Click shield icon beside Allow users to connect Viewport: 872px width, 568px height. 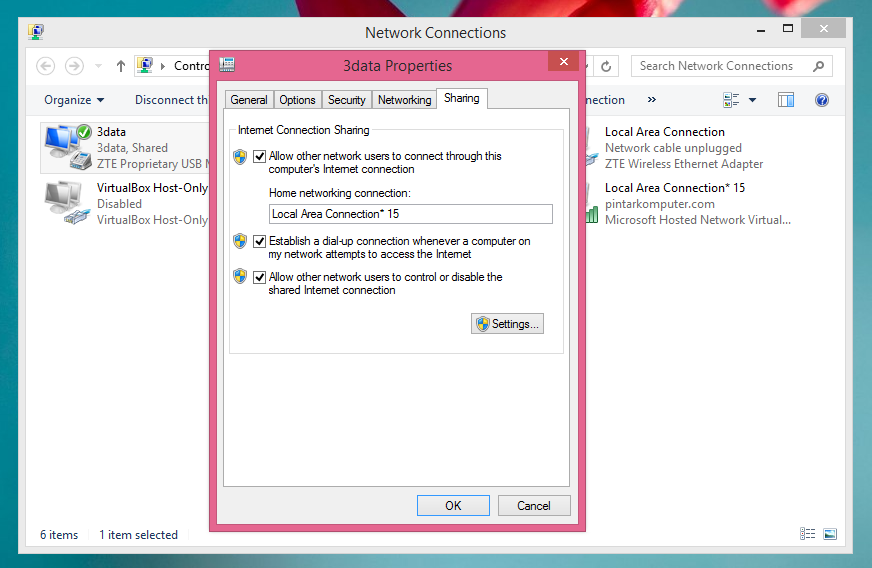(x=240, y=157)
